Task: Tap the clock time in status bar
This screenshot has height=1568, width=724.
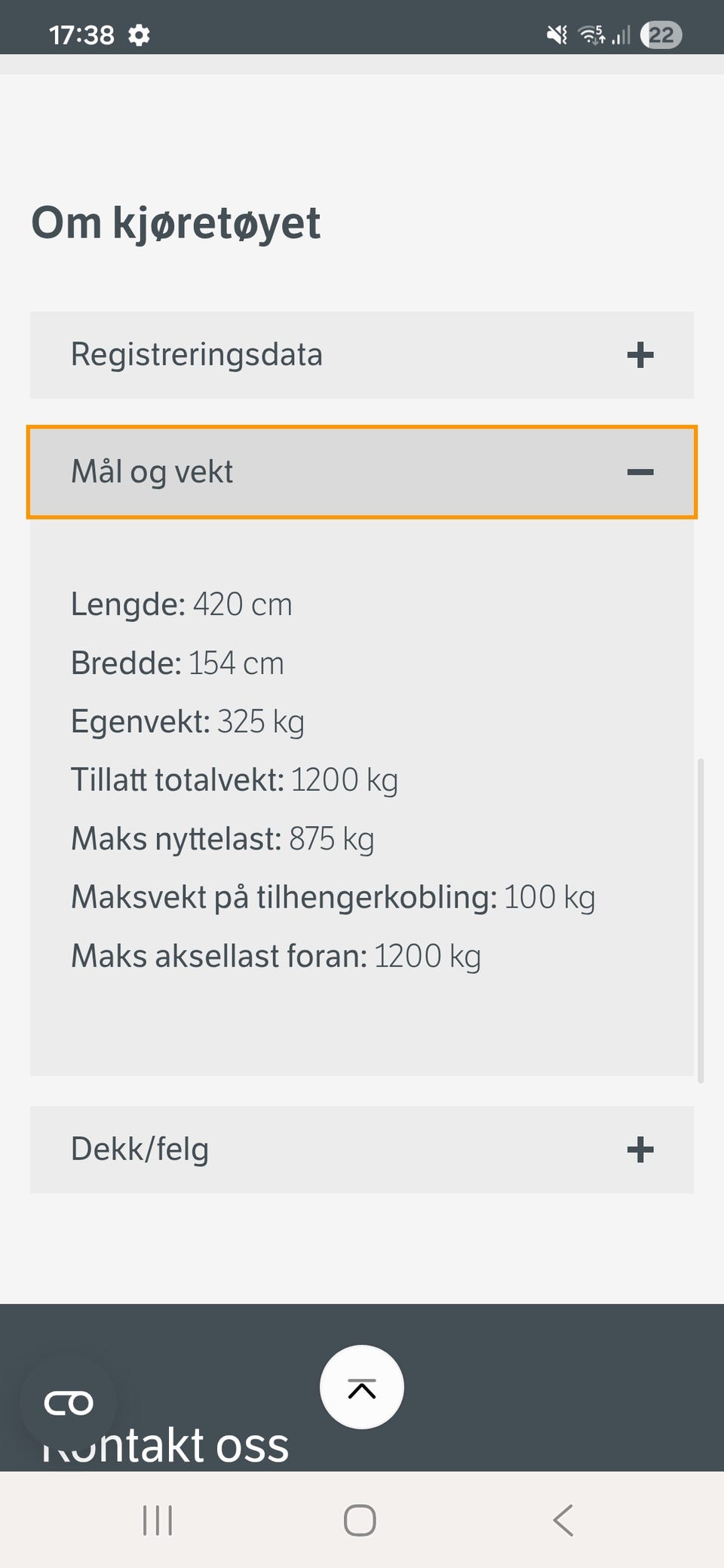Action: (81, 35)
